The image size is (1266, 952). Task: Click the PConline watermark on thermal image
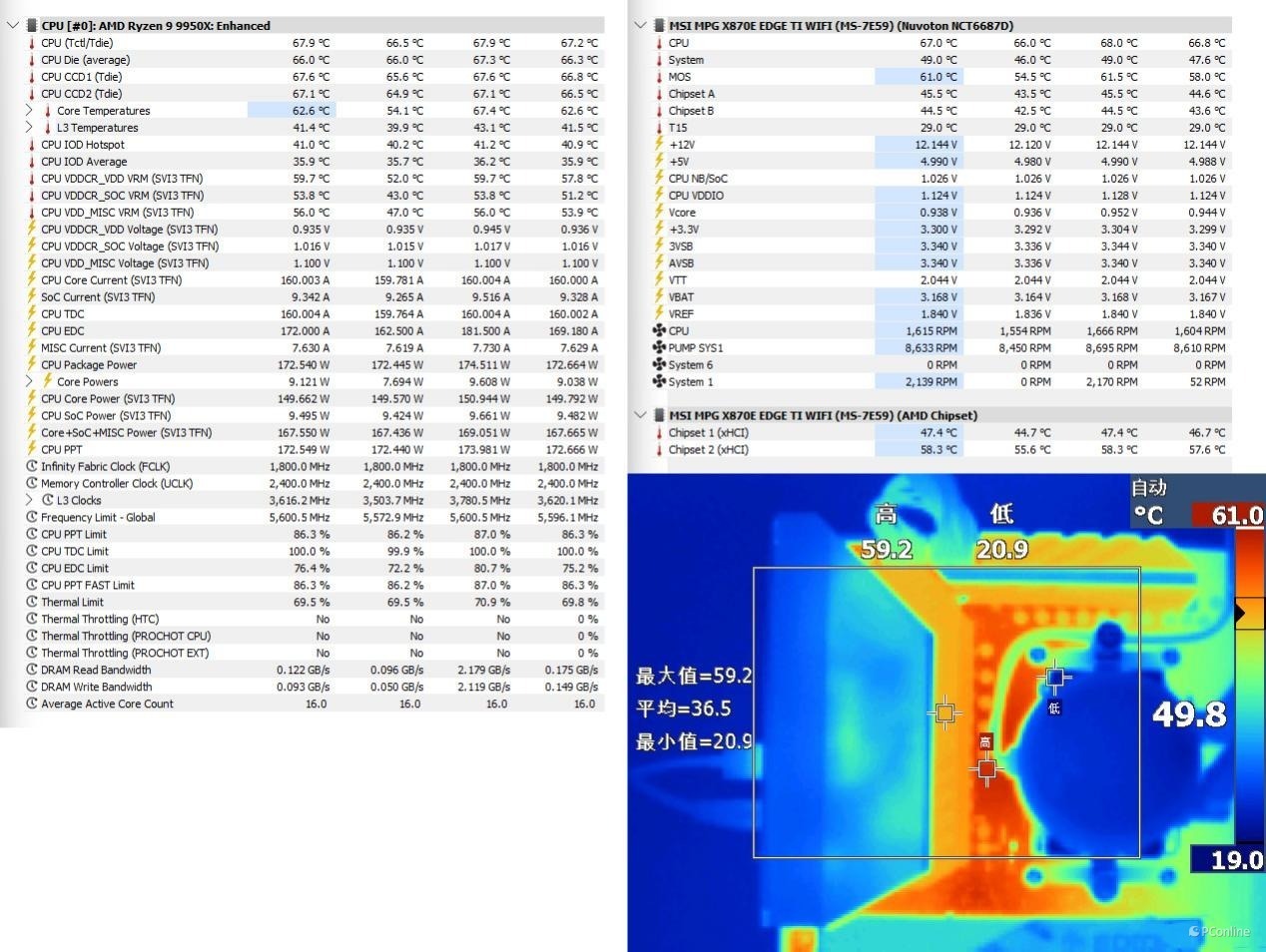(x=1220, y=932)
